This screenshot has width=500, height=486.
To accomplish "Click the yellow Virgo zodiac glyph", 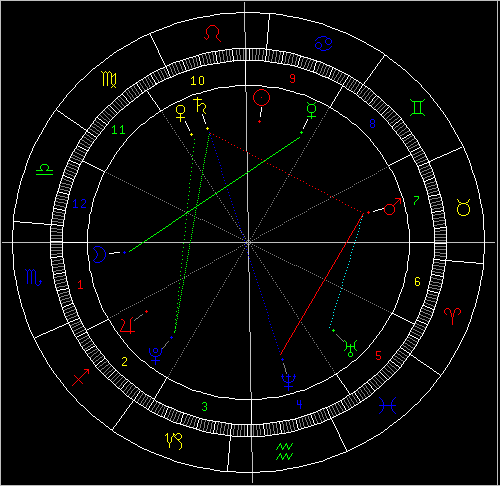I will tap(109, 79).
